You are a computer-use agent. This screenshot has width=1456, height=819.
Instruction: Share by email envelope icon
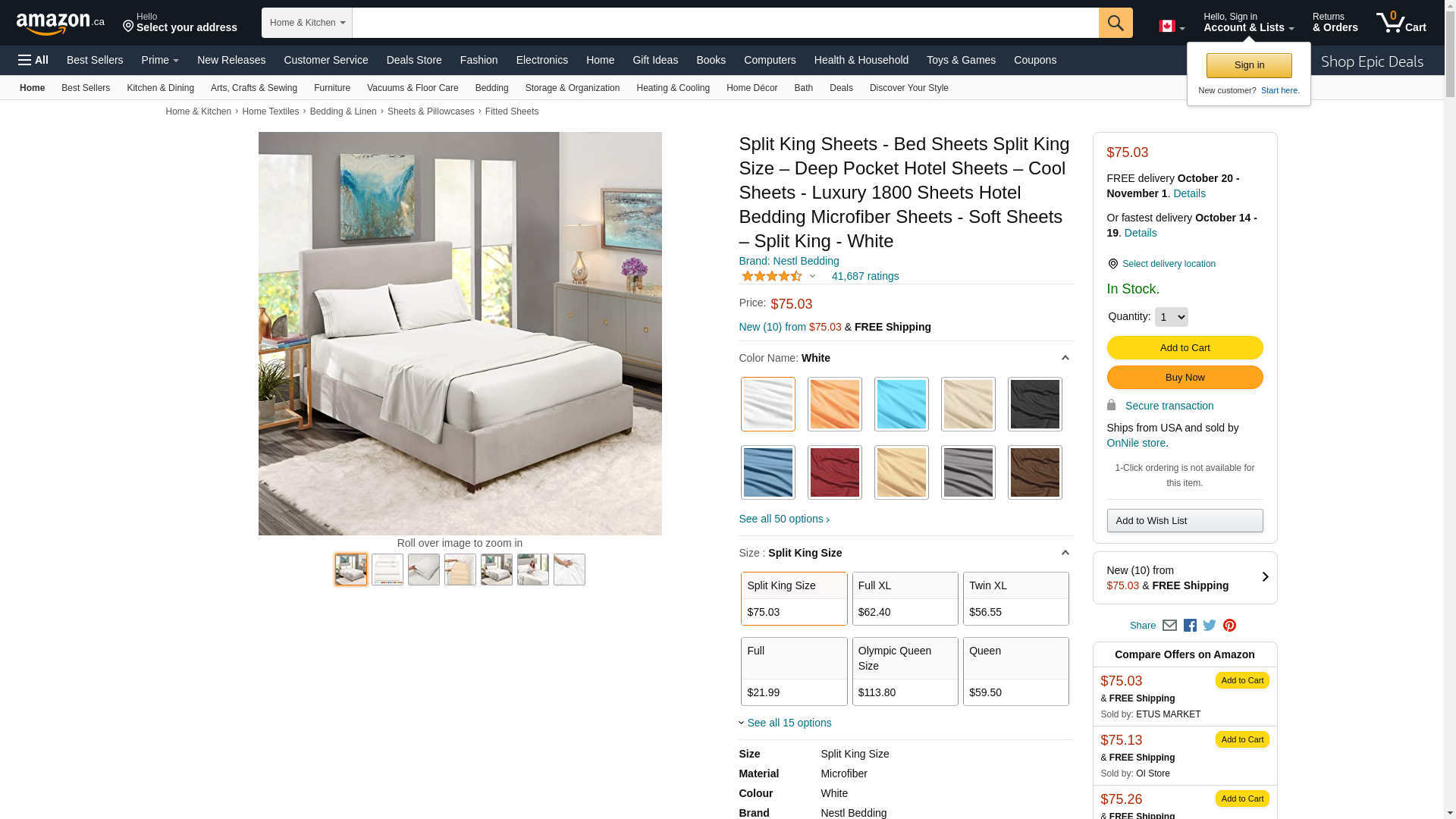(1169, 626)
